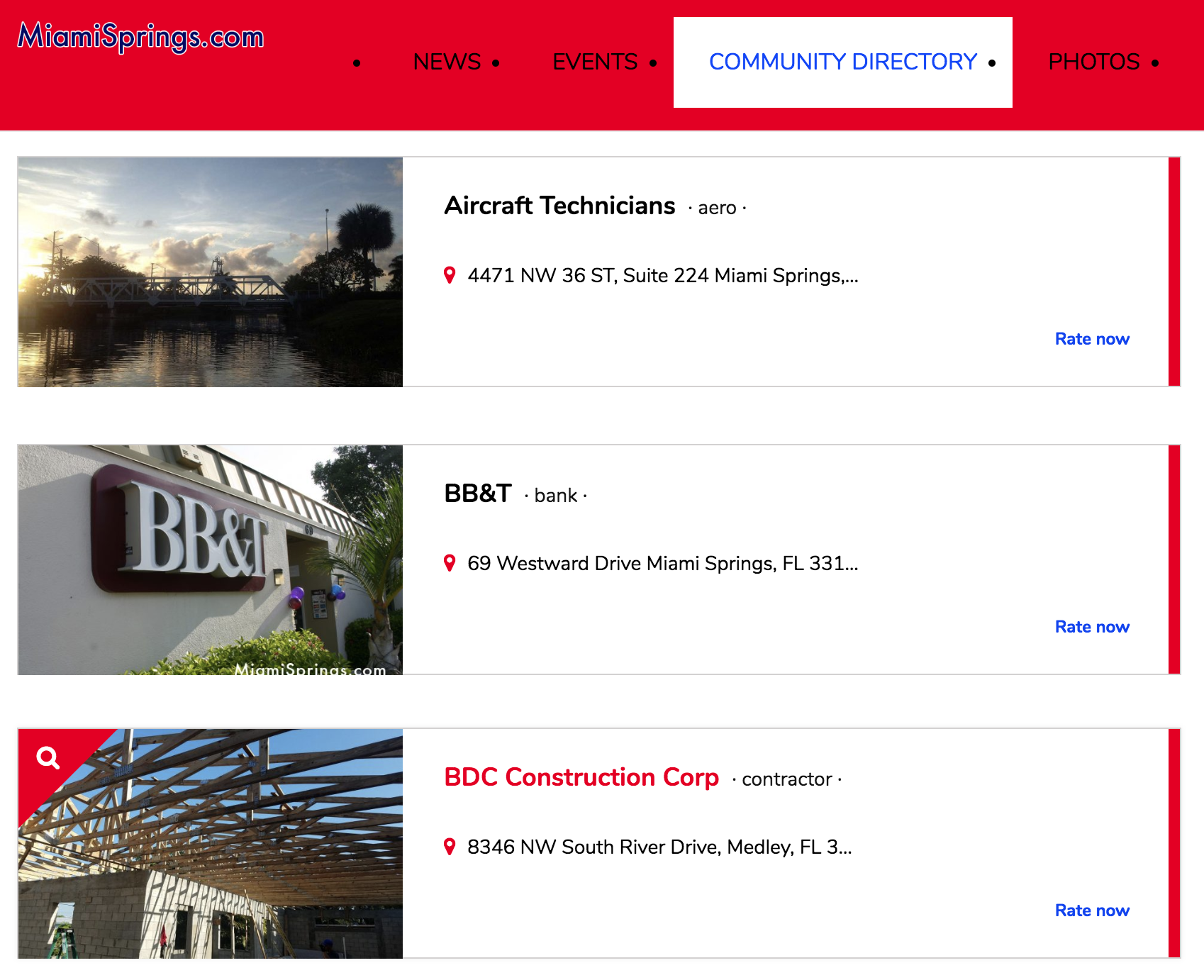Viewport: 1204px width, 980px height.
Task: Click magnifier icon on BDC Construction image
Action: (x=48, y=758)
